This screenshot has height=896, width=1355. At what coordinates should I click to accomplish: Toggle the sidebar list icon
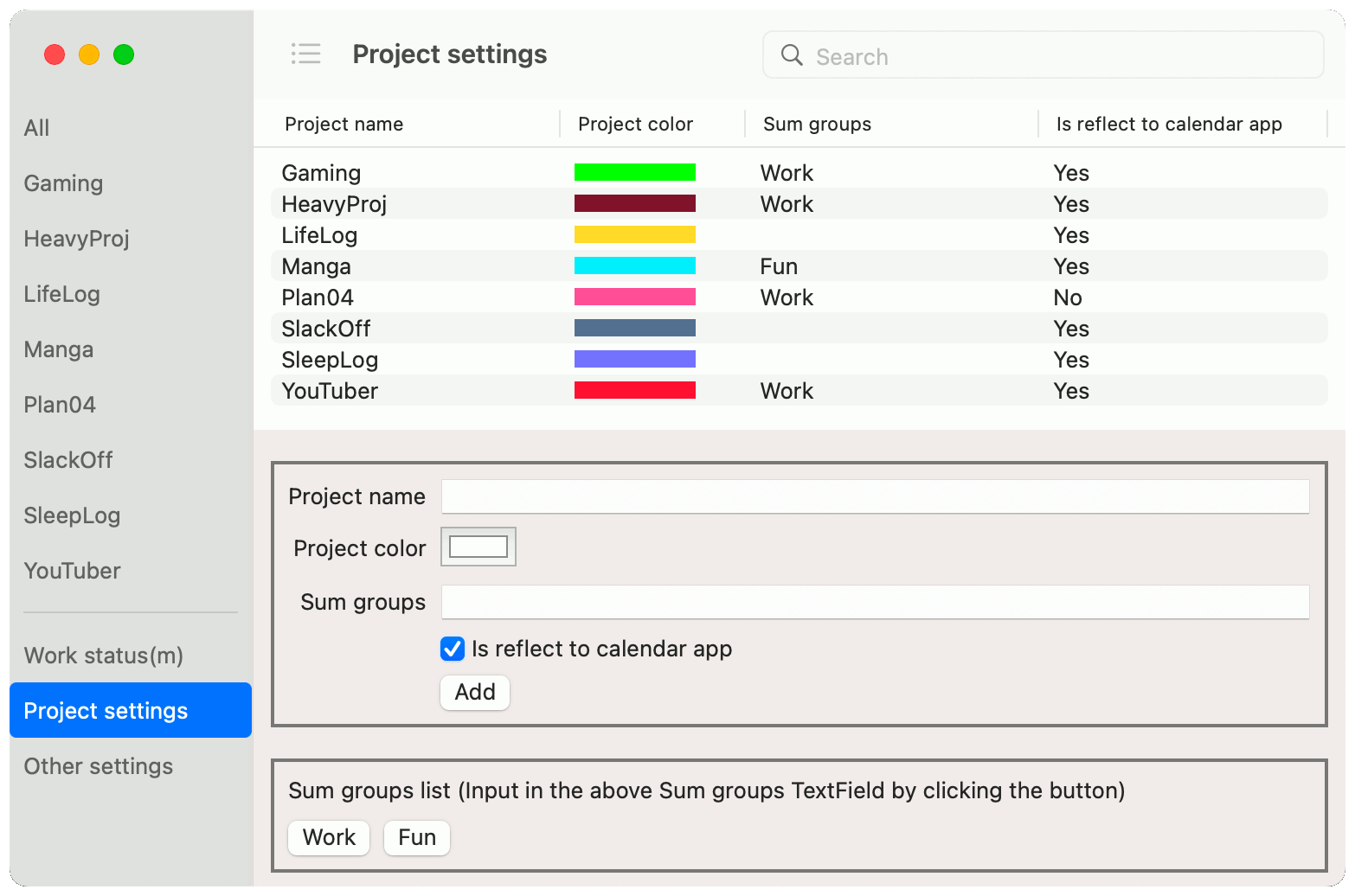click(305, 54)
